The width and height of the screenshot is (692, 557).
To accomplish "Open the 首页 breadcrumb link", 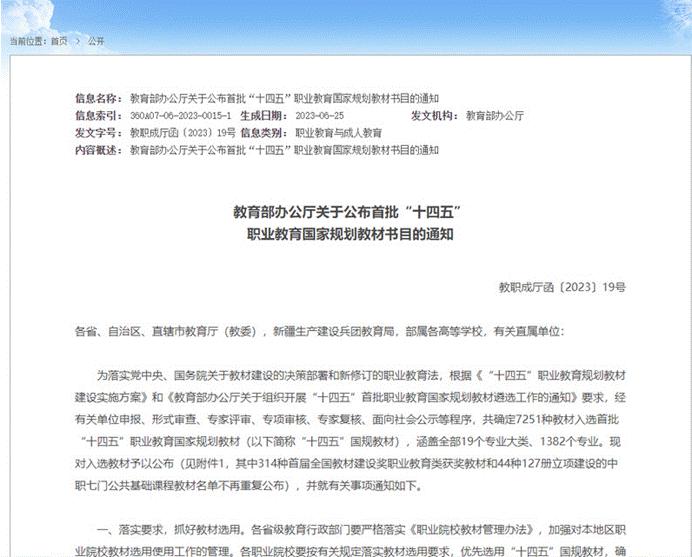I will click(x=59, y=41).
